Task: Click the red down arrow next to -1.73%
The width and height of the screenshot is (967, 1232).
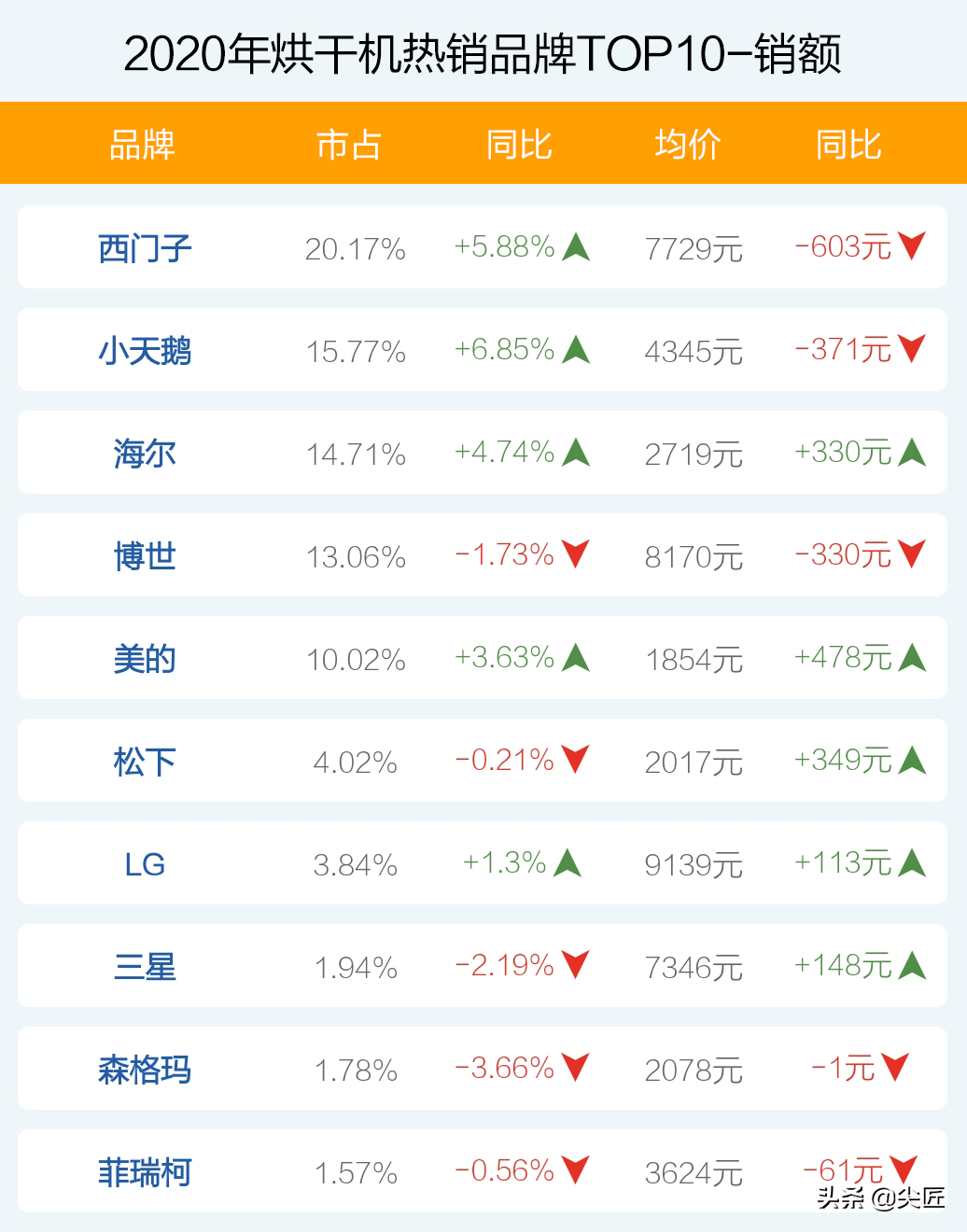Action: point(576,554)
